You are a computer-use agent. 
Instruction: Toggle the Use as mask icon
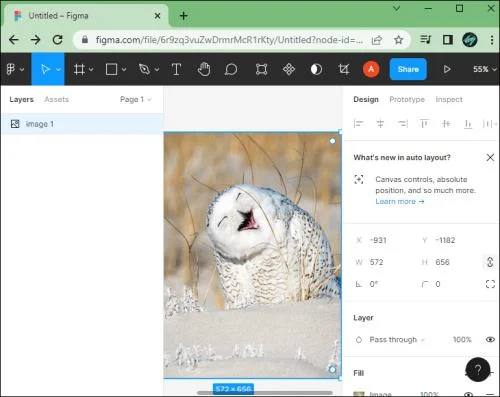[x=316, y=69]
